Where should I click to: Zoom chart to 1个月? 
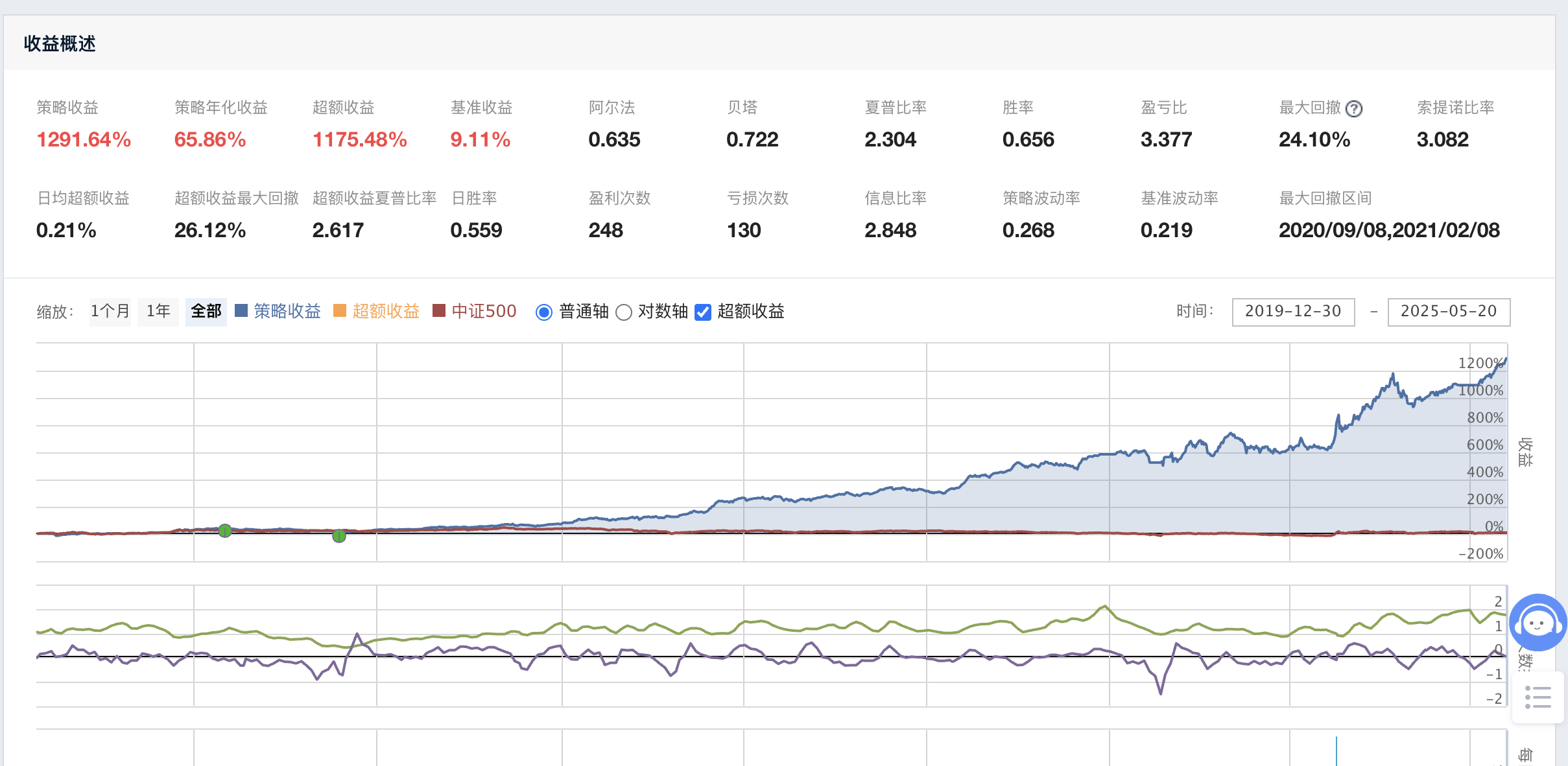pos(110,312)
